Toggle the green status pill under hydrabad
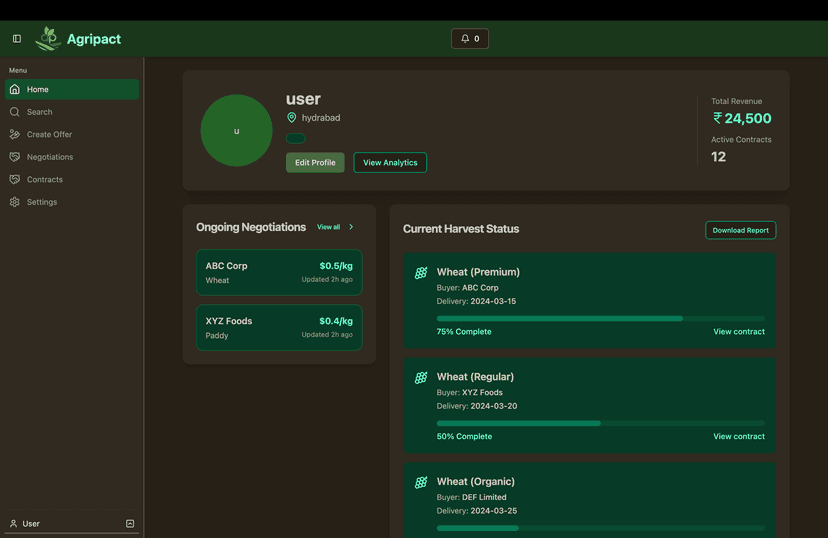Viewport: 828px width, 538px height. (295, 138)
